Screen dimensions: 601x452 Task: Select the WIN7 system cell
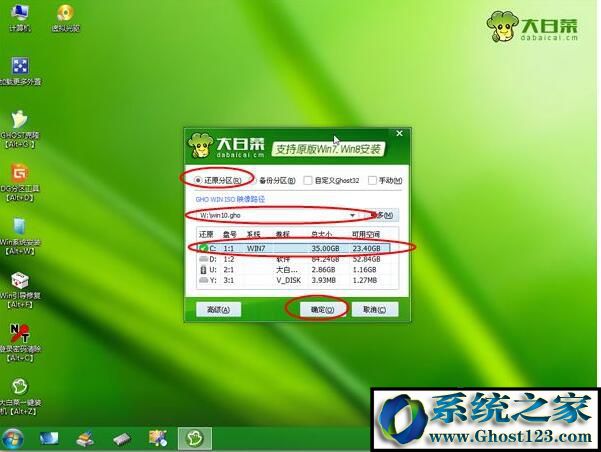(256, 248)
